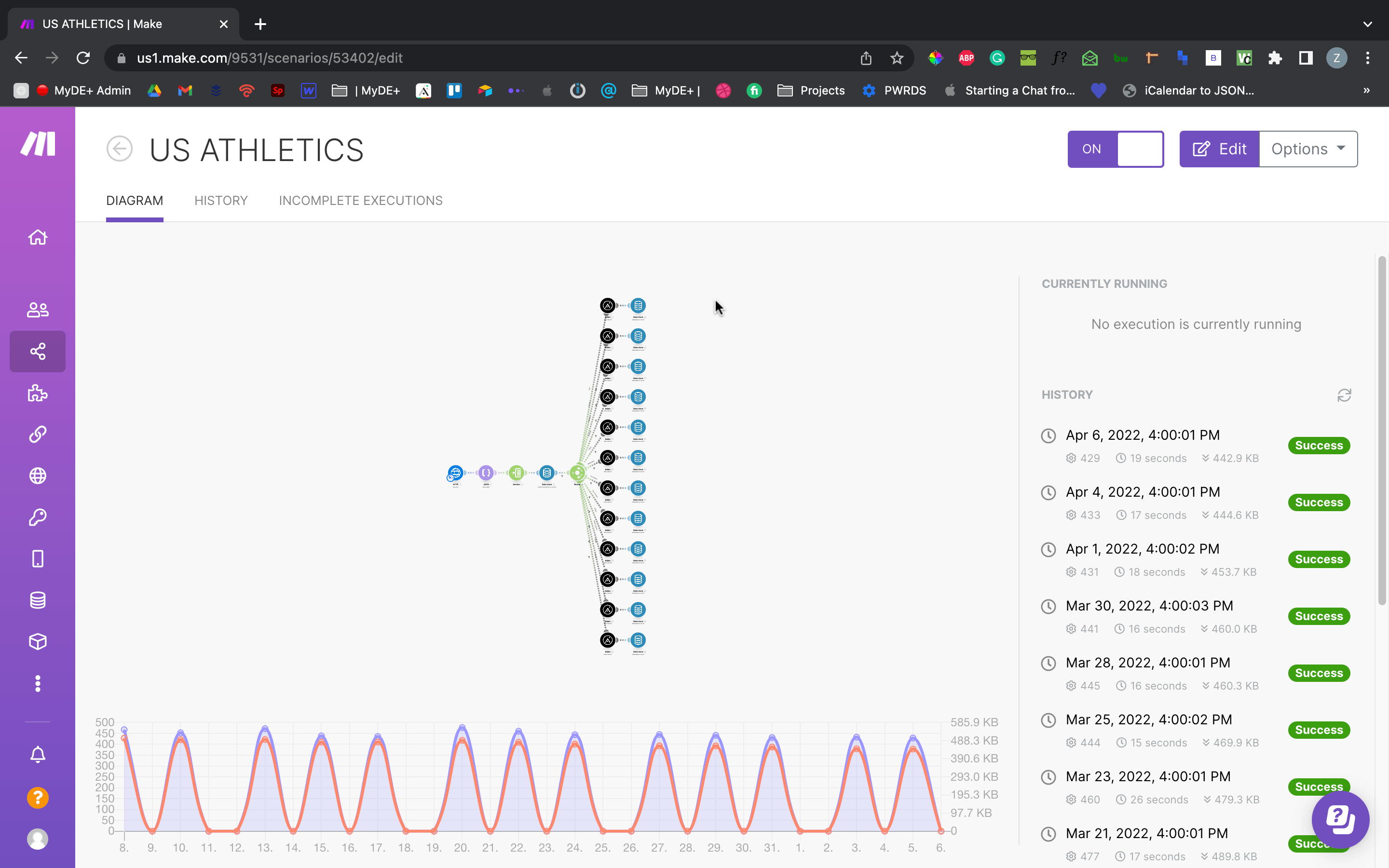
Task: Click the Edit button
Action: point(1219,149)
